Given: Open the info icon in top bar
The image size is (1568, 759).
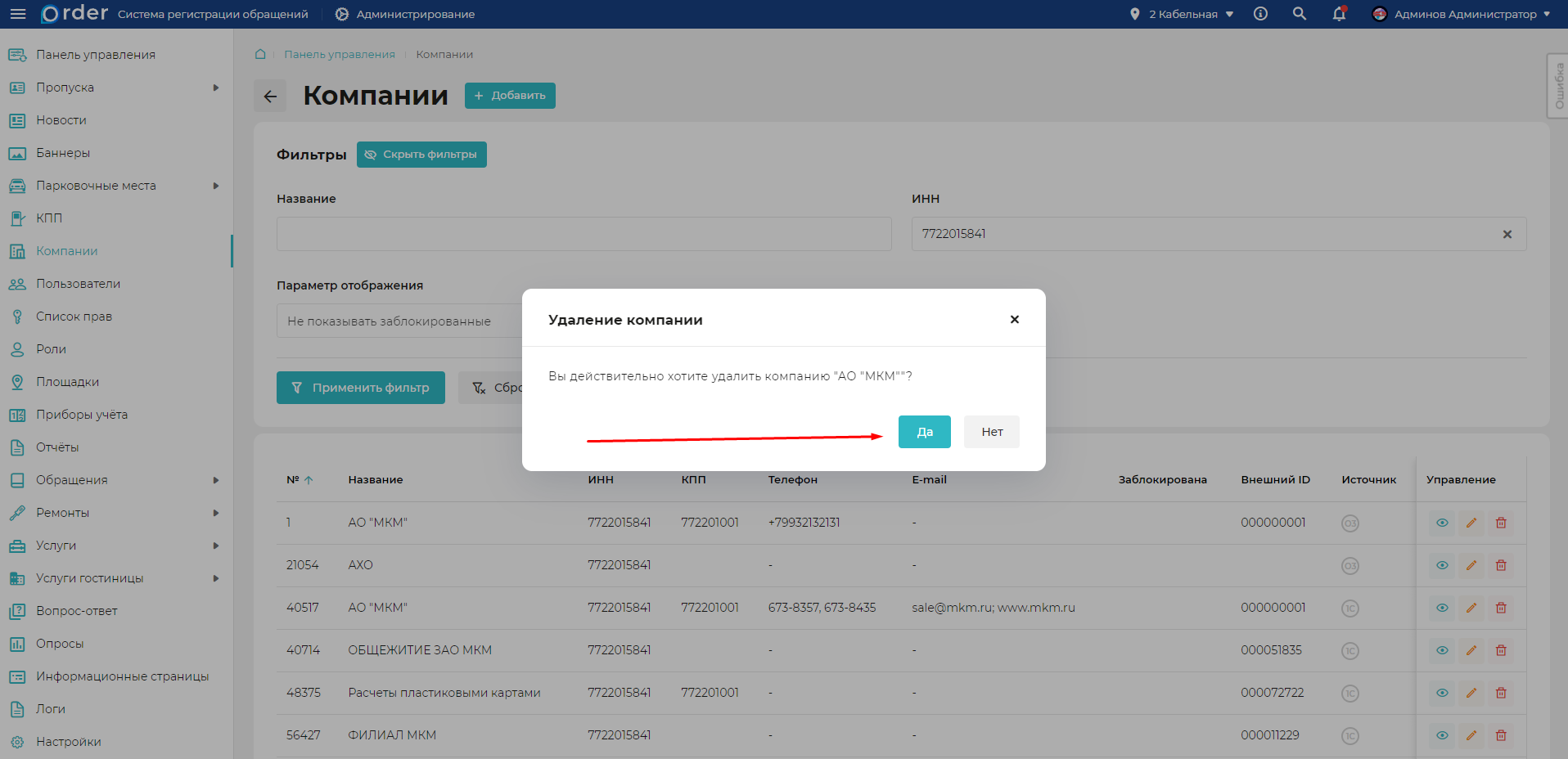Looking at the screenshot, I should [1260, 14].
